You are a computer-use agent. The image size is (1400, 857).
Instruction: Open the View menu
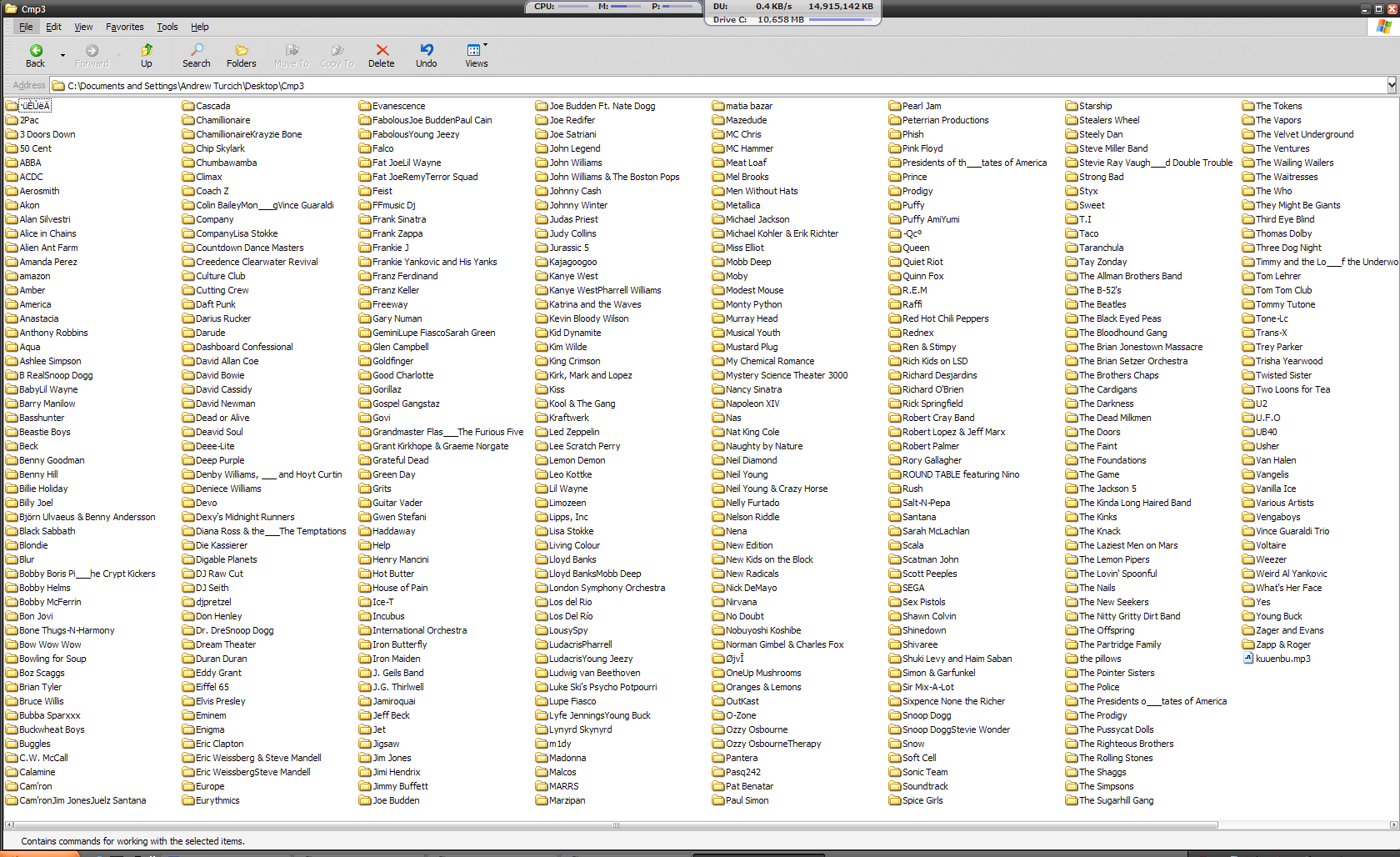[83, 27]
